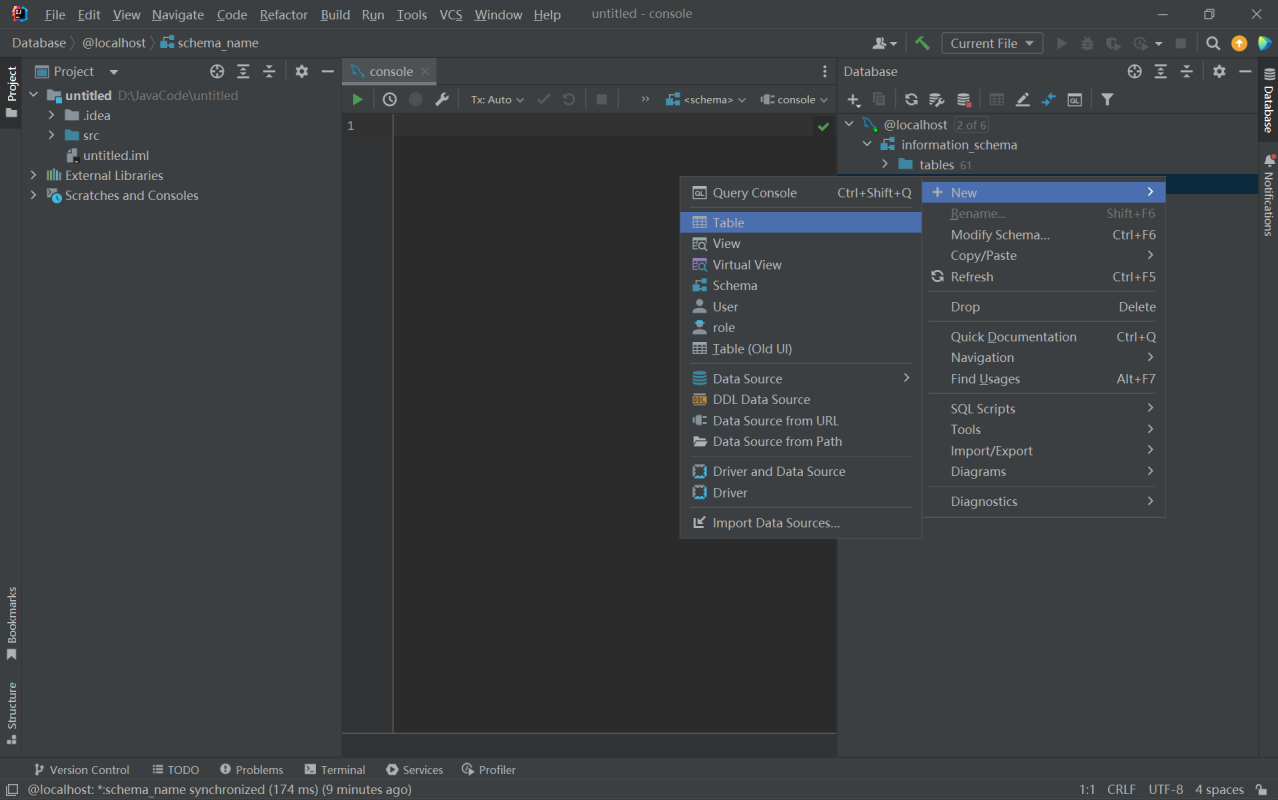Refresh the database using toolbar refresh icon

click(911, 100)
